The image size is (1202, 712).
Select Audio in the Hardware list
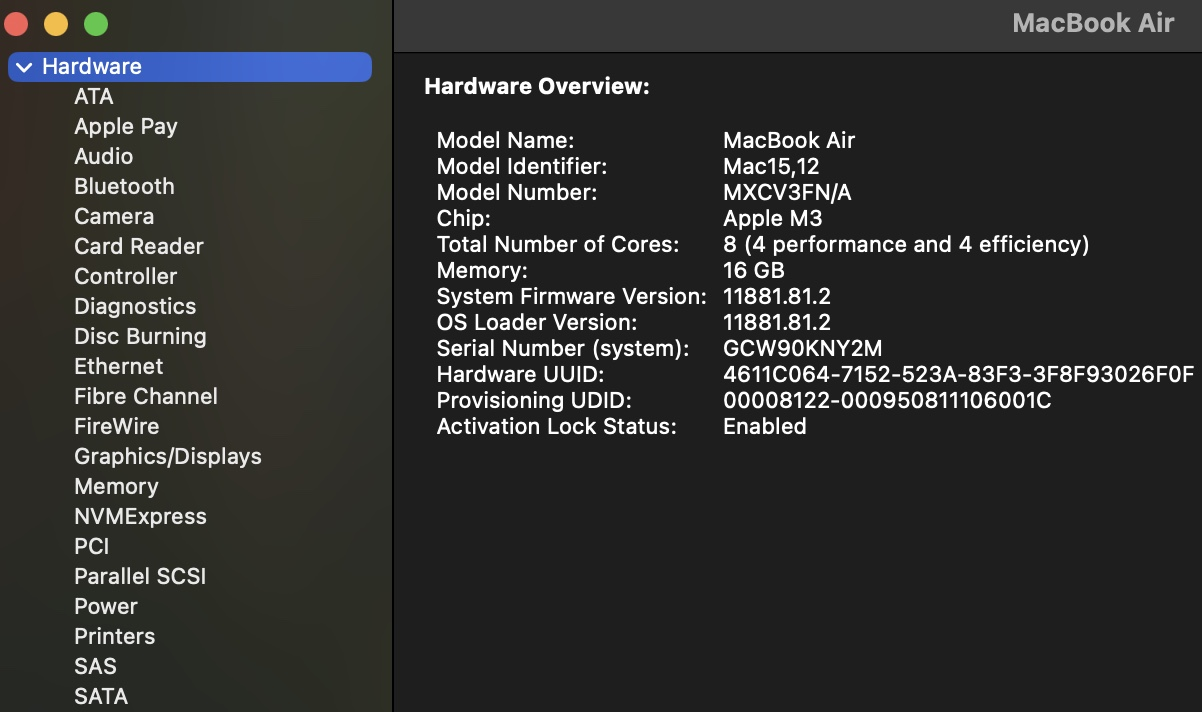(x=103, y=156)
